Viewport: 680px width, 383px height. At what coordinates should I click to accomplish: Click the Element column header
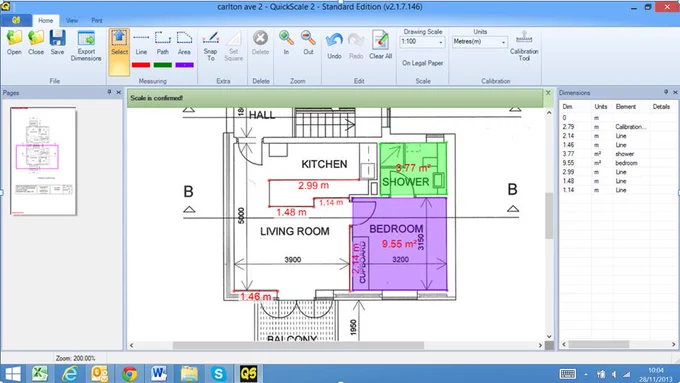626,107
